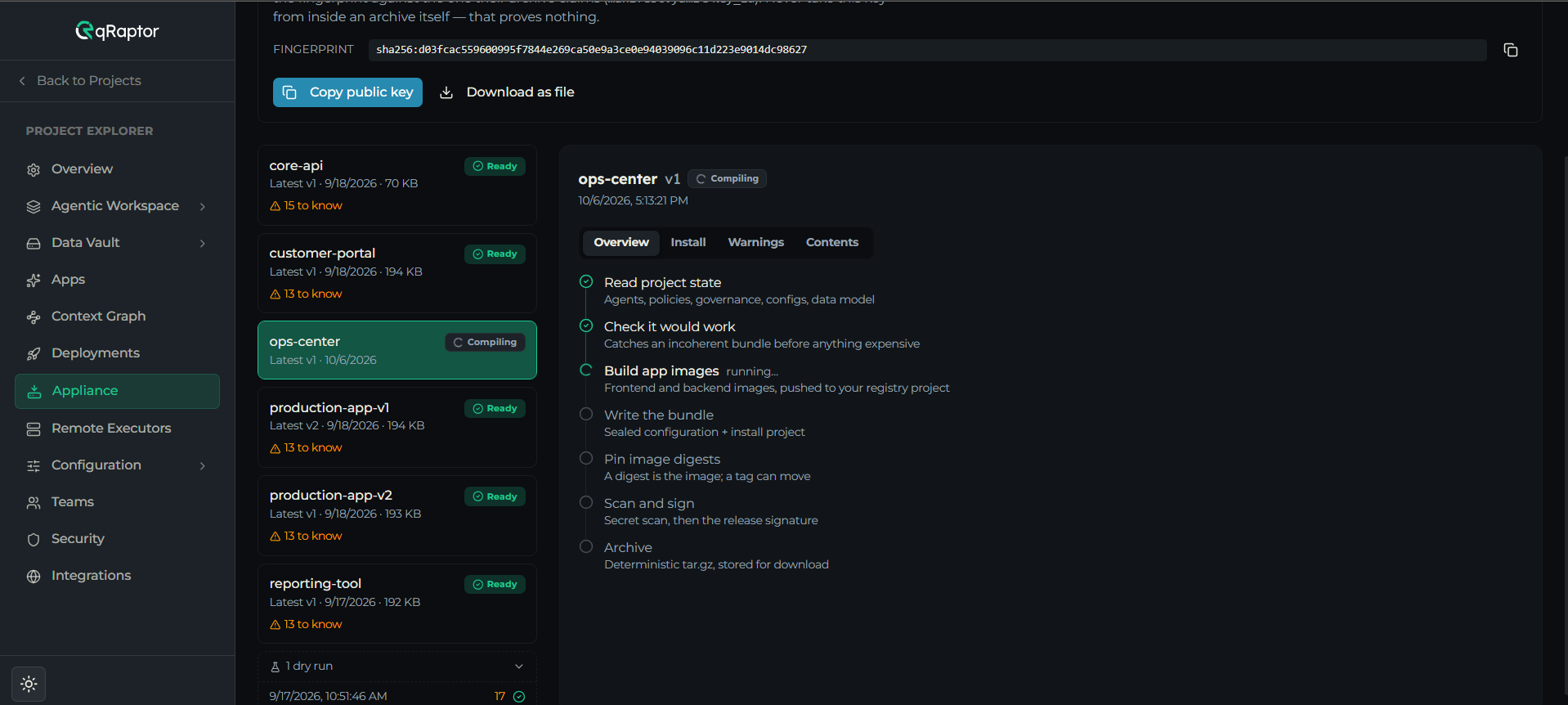Switch to the Contents tab
The image size is (1568, 705).
(832, 243)
